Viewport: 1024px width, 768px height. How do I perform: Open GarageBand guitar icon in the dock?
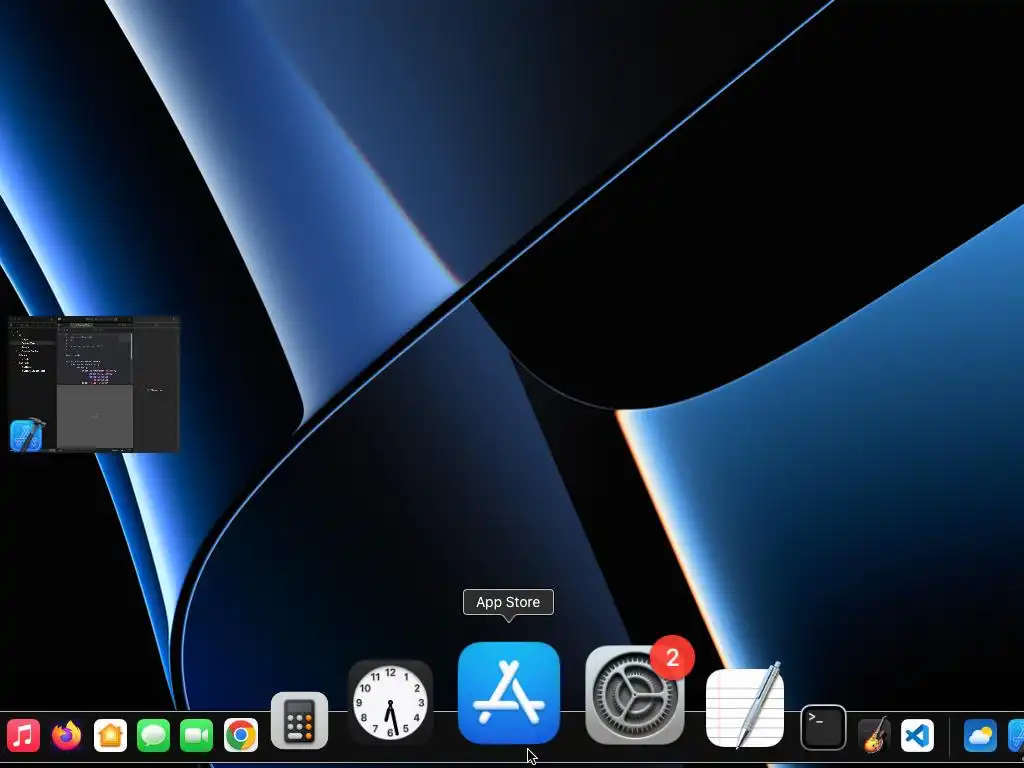pyautogui.click(x=874, y=735)
